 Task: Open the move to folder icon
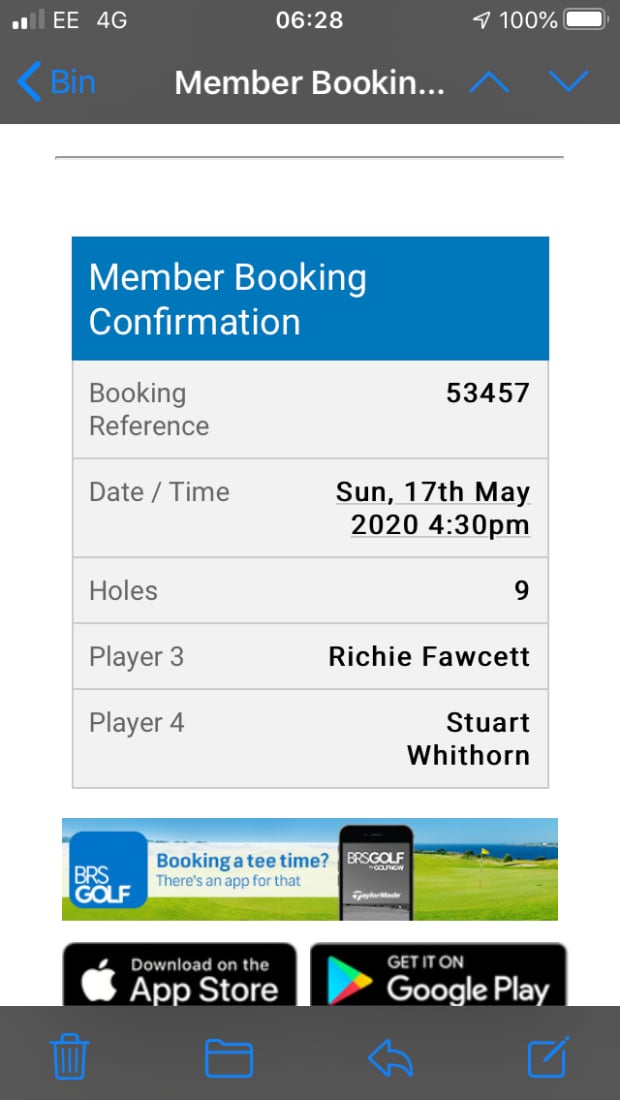(x=229, y=1057)
